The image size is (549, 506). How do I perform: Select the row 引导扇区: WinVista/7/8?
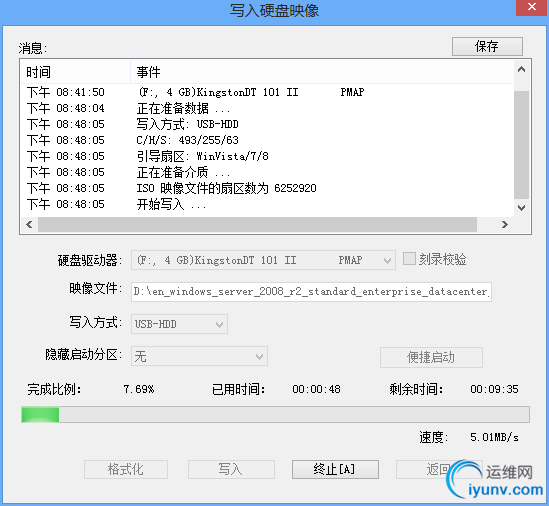click(x=267, y=156)
